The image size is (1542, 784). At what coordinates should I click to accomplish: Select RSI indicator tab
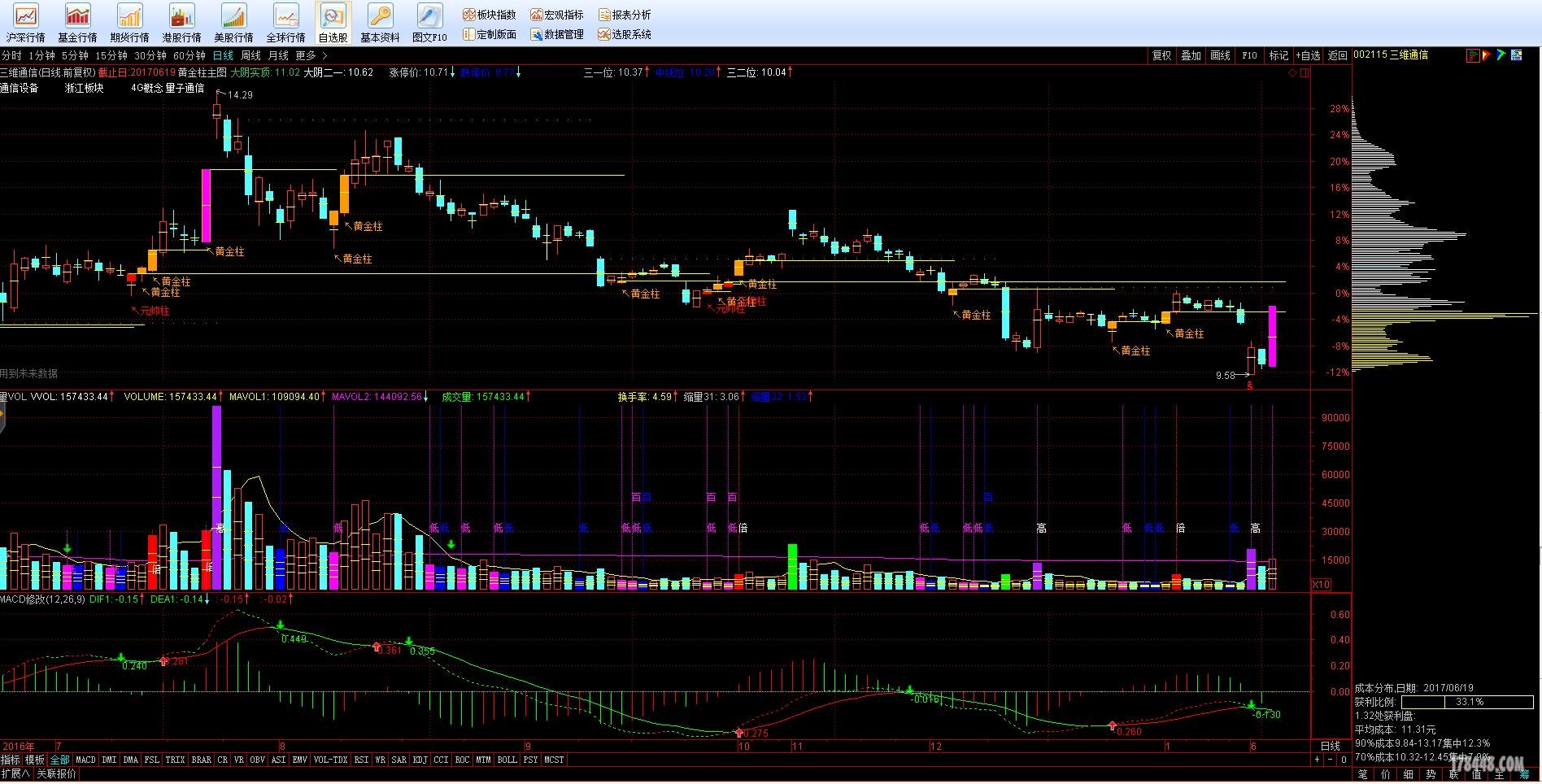click(361, 760)
